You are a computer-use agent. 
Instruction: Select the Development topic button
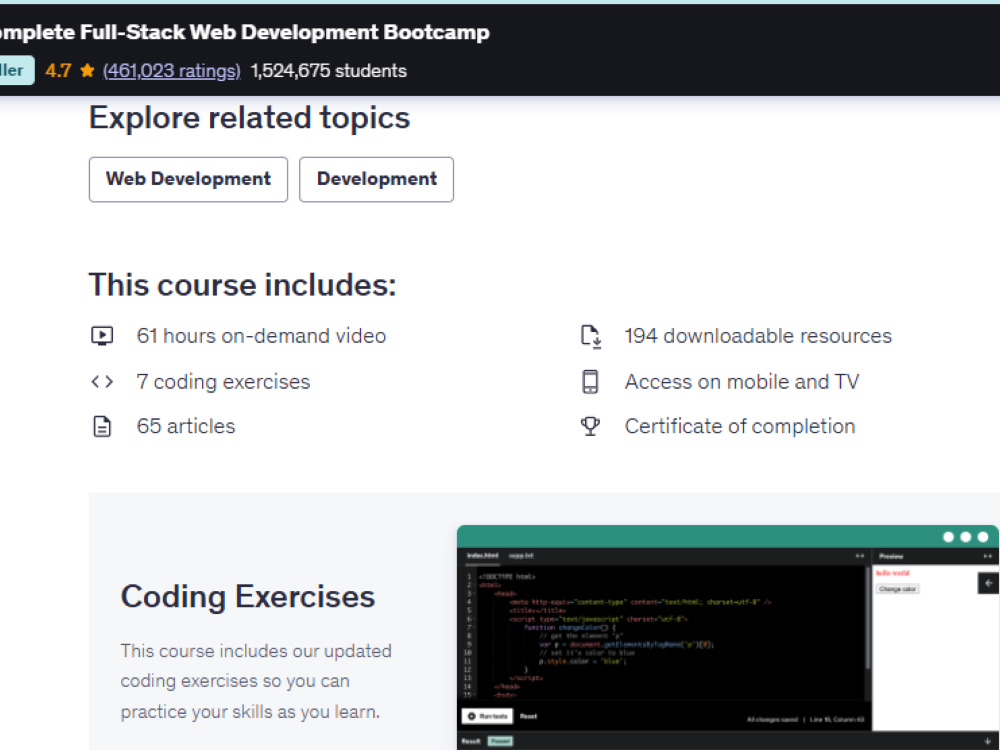tap(376, 179)
